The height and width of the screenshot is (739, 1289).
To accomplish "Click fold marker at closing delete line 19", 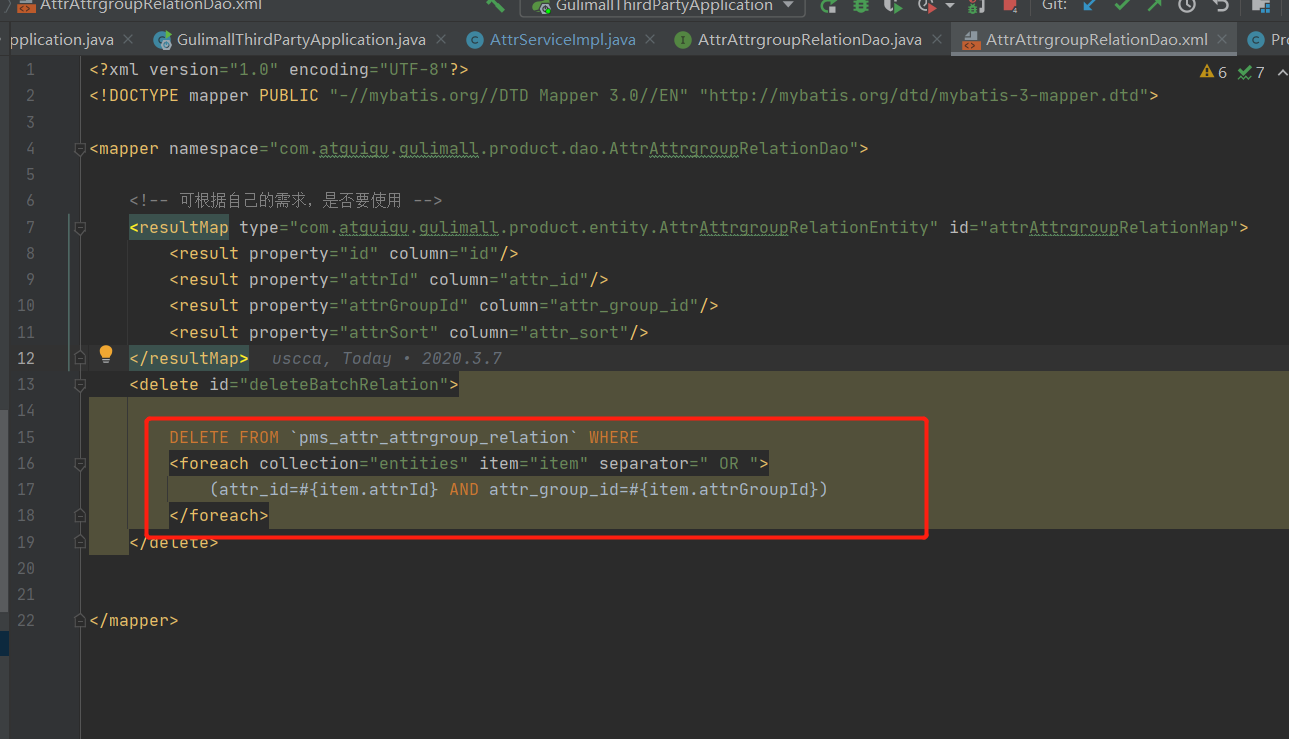I will pos(80,542).
